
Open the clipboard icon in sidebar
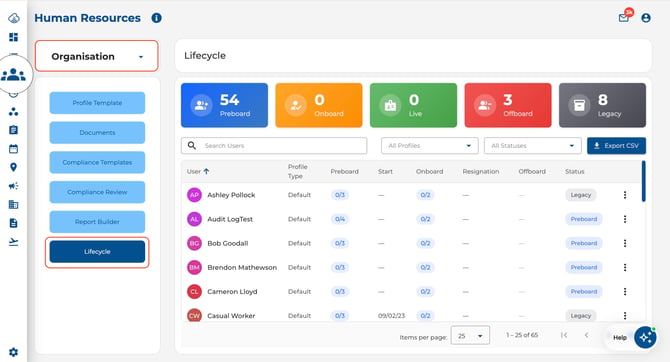point(14,130)
